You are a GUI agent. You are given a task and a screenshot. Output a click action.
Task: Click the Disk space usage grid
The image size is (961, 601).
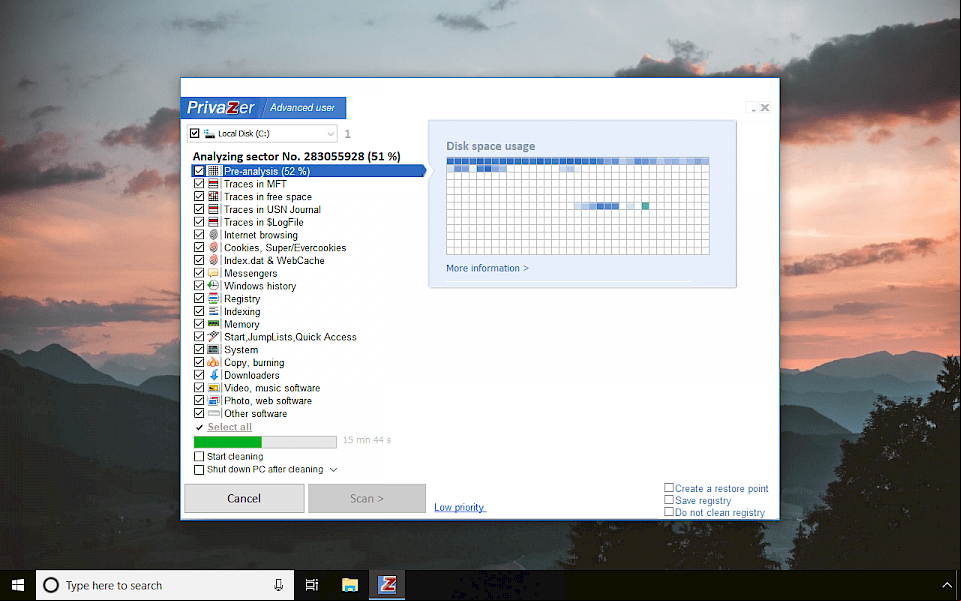pyautogui.click(x=578, y=206)
